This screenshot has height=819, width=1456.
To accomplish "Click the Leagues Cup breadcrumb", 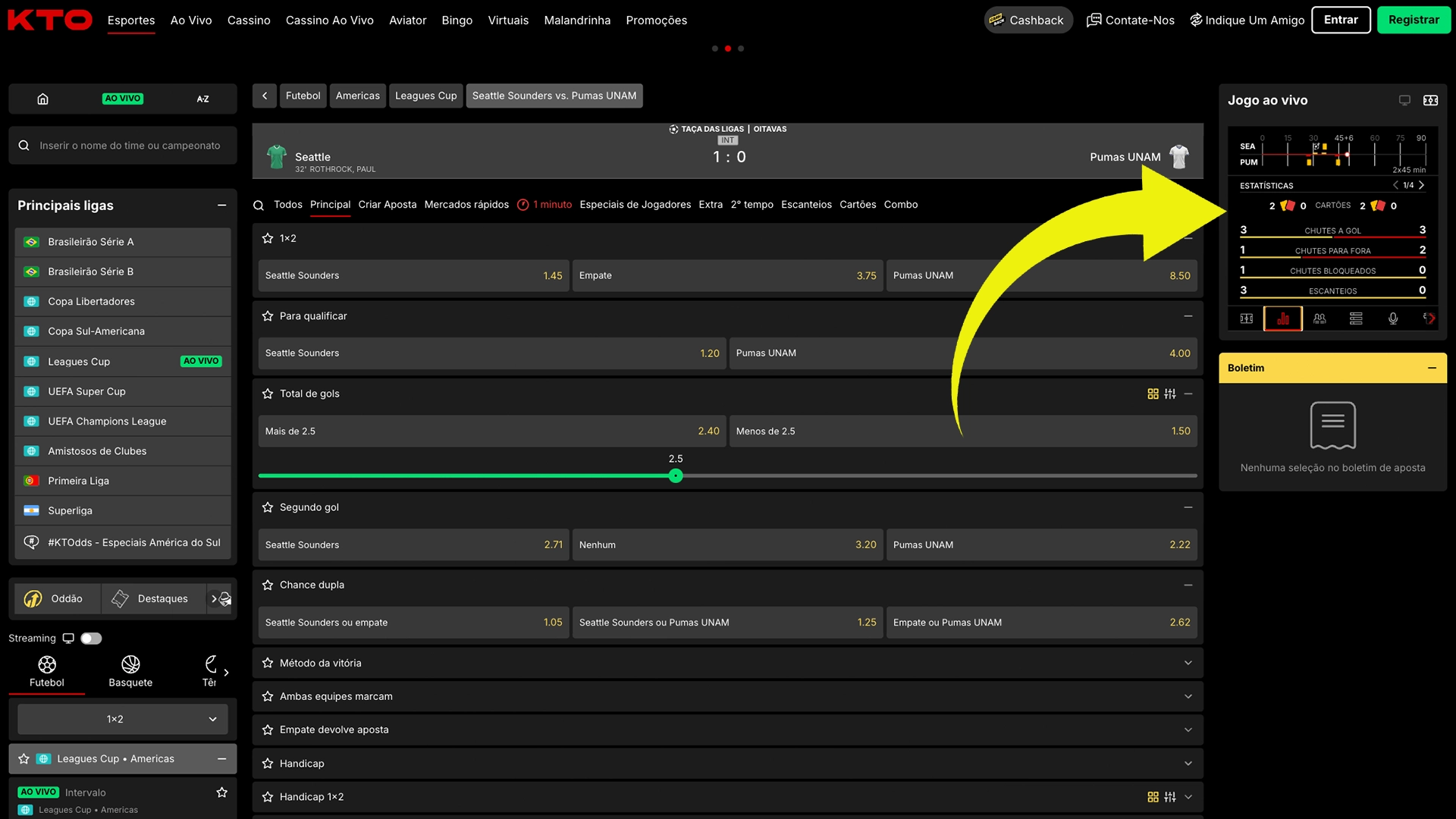I will click(426, 96).
